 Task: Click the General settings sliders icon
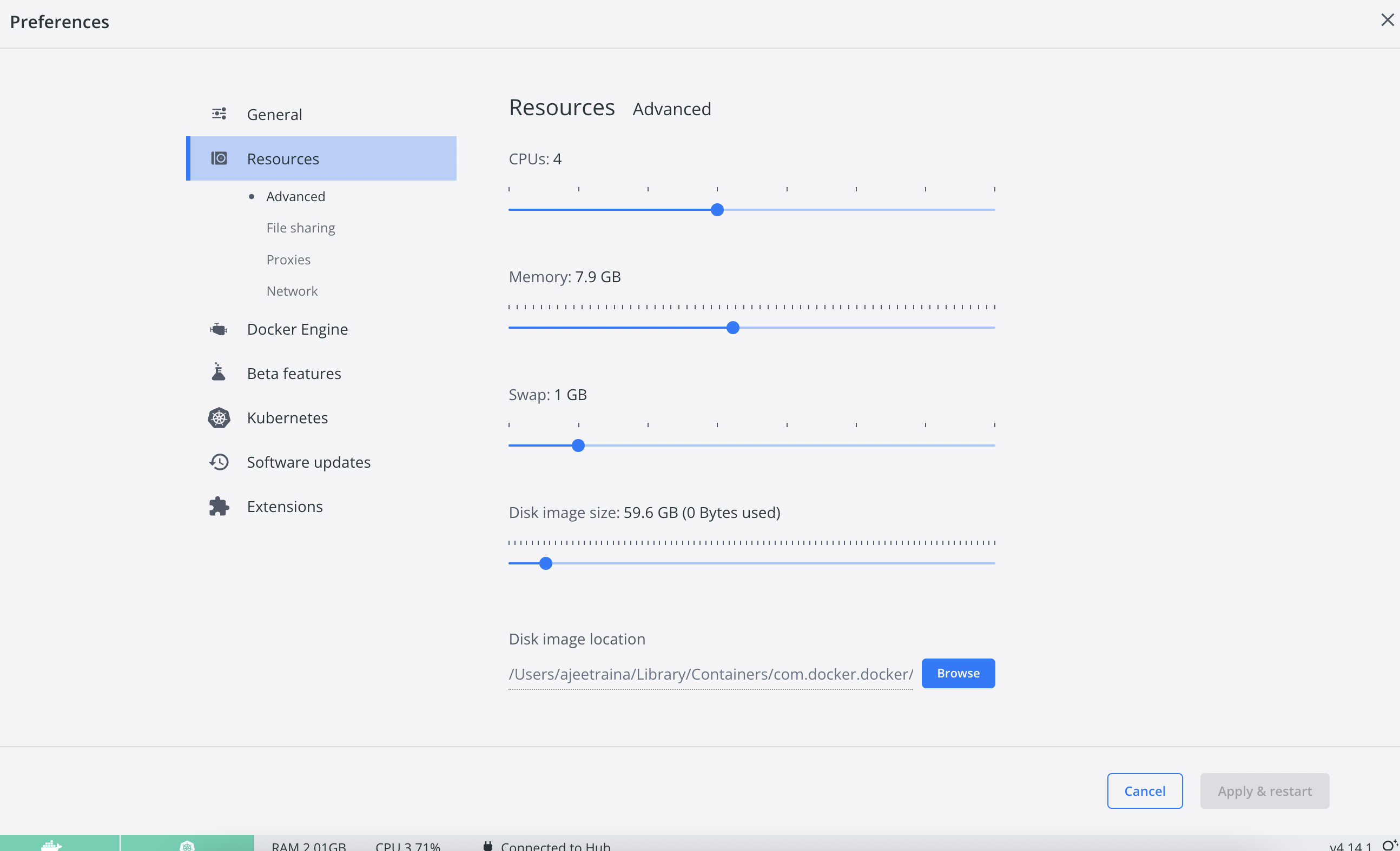(219, 114)
